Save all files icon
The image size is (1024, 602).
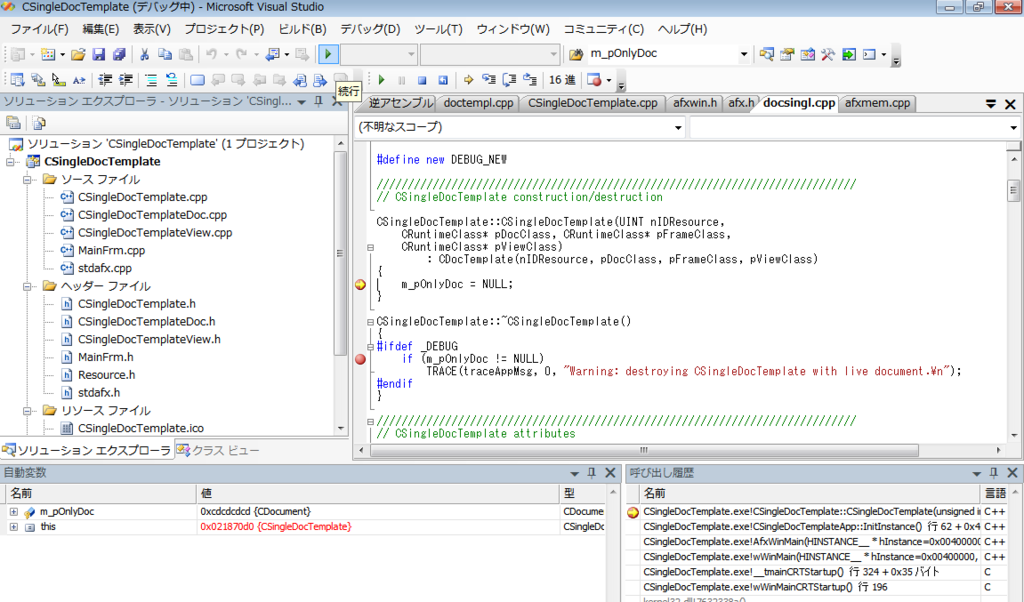(119, 54)
